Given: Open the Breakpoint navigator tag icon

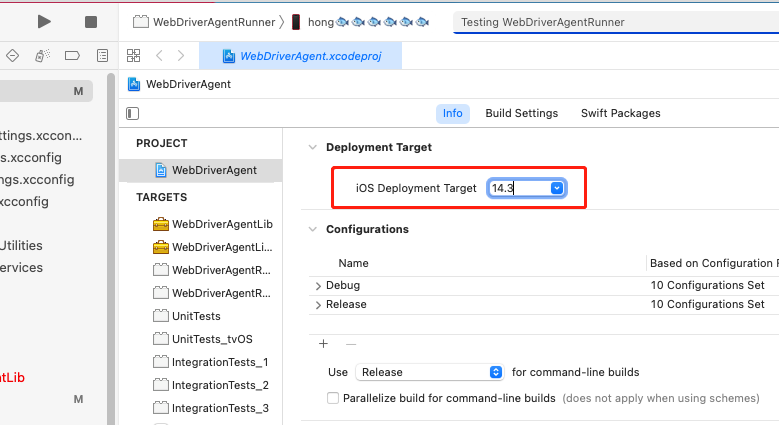Looking at the screenshot, I should tap(72, 56).
